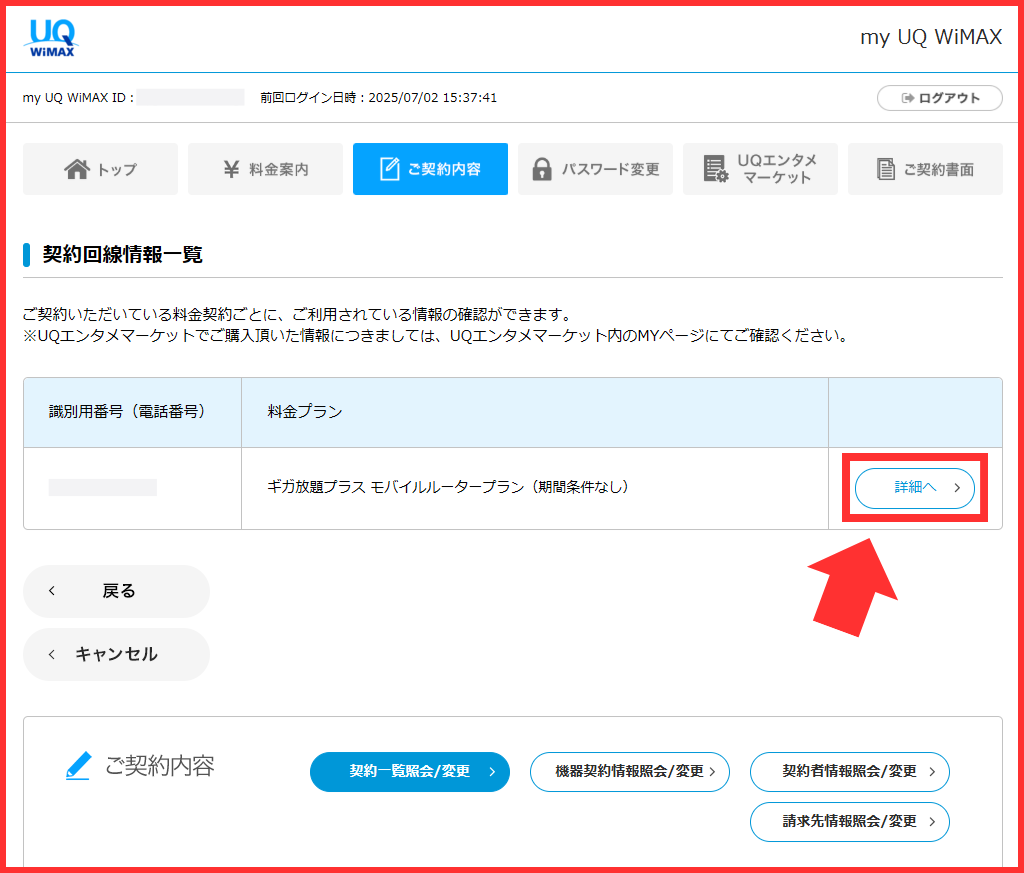The height and width of the screenshot is (873, 1024).
Task: Click the left chevron on キャンセル
Action: point(52,654)
